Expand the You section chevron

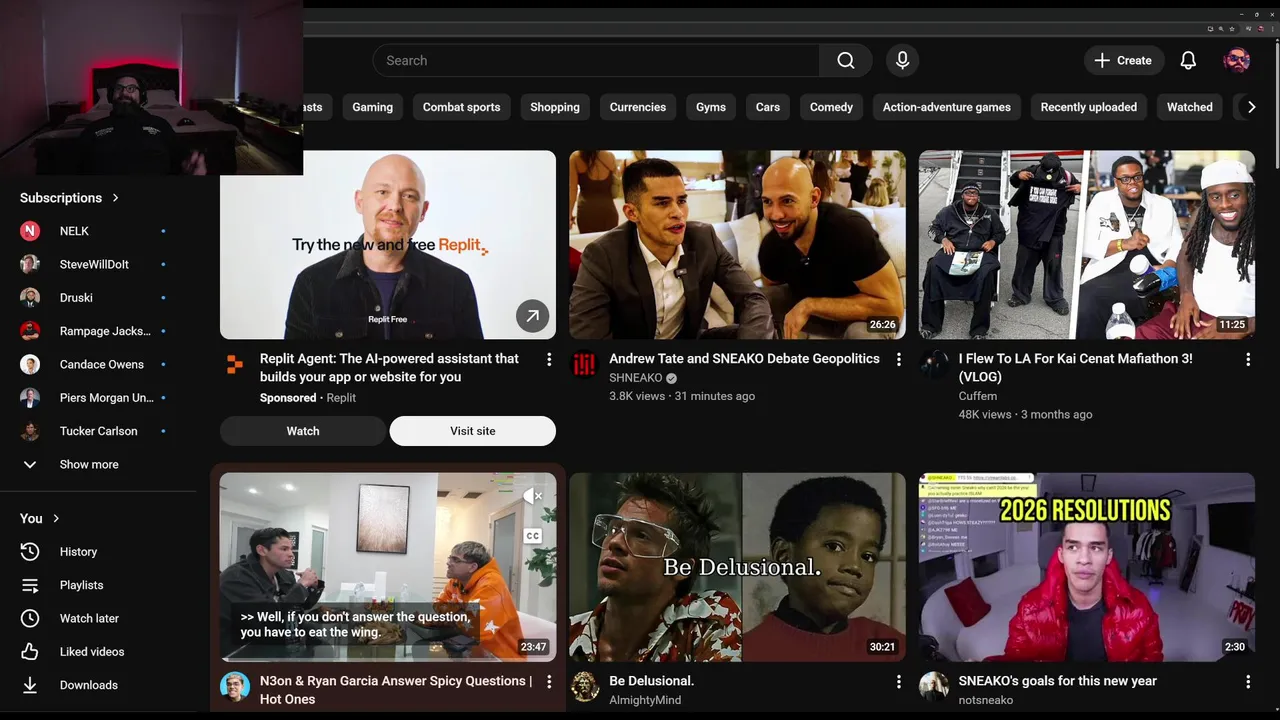tap(56, 518)
